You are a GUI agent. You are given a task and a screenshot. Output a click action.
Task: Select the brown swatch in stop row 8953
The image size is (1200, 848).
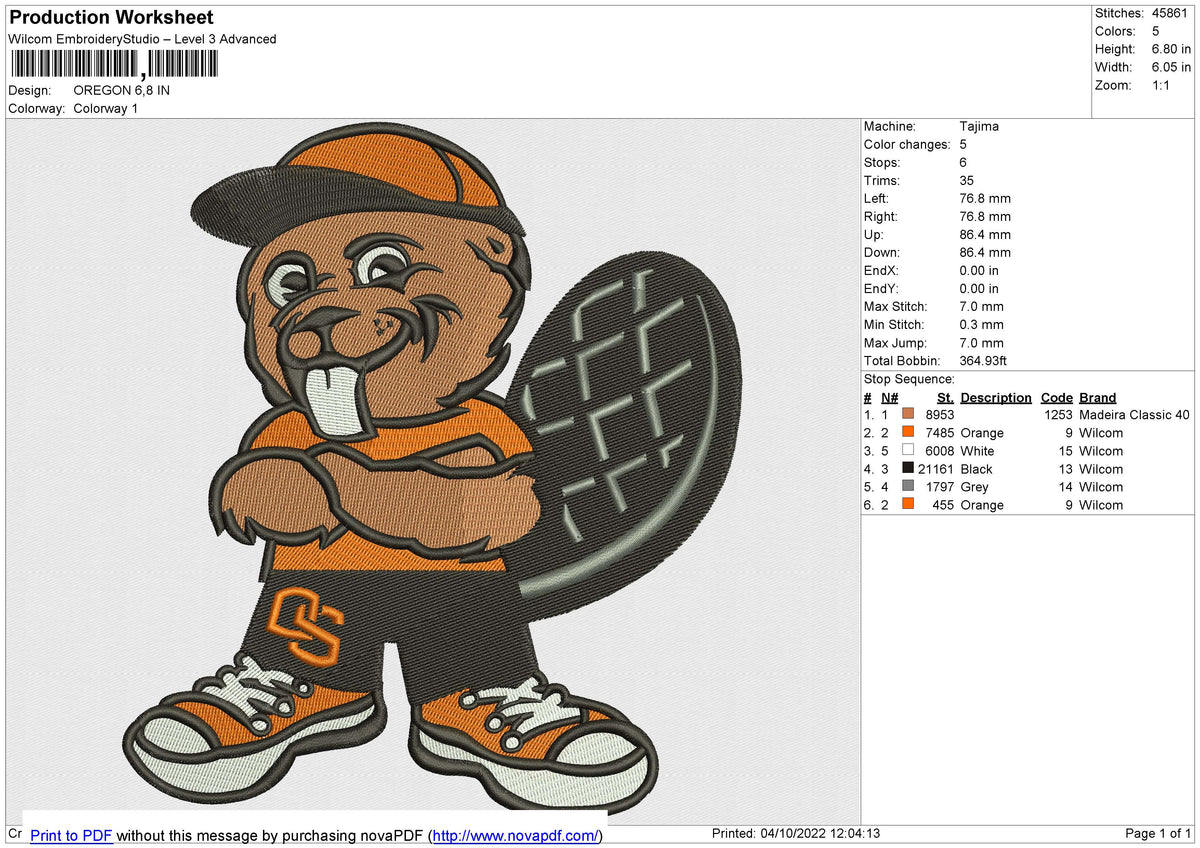pyautogui.click(x=908, y=414)
